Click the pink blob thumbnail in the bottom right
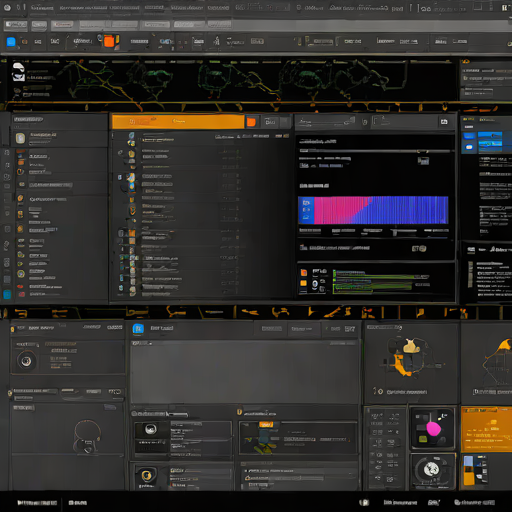 (433, 428)
